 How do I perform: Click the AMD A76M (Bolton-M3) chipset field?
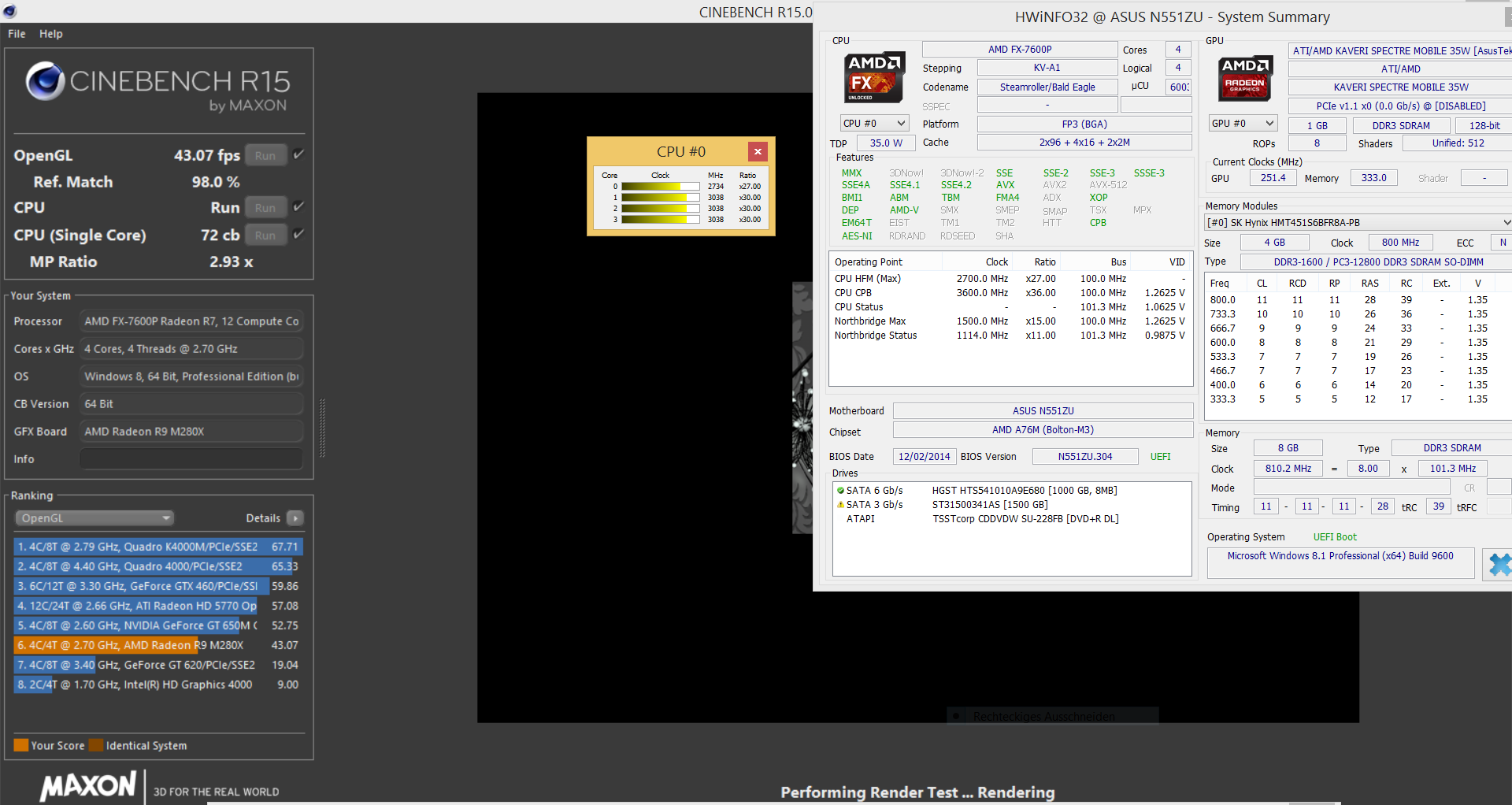coord(1043,430)
